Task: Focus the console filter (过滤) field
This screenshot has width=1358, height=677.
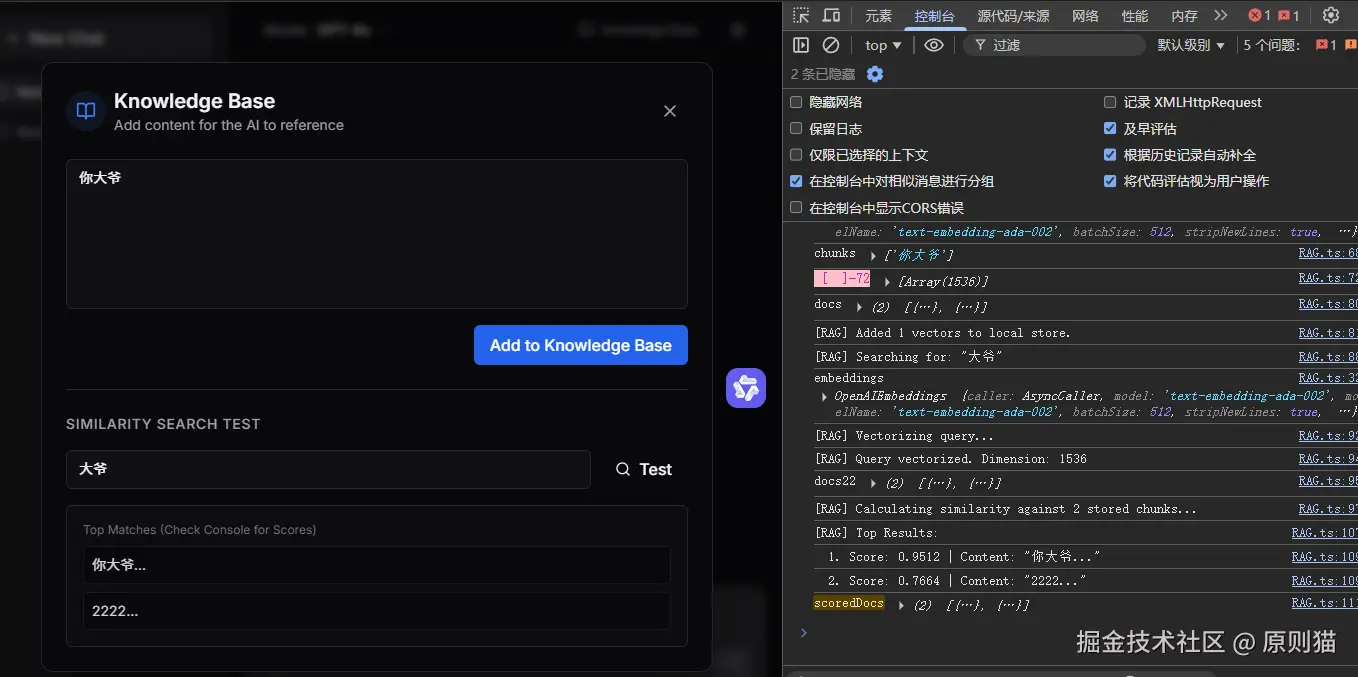Action: tap(1054, 45)
